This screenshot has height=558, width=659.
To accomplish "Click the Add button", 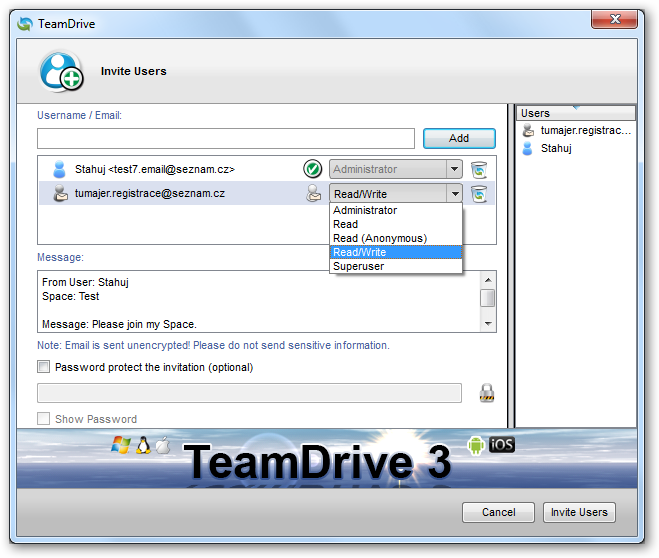I will (459, 138).
